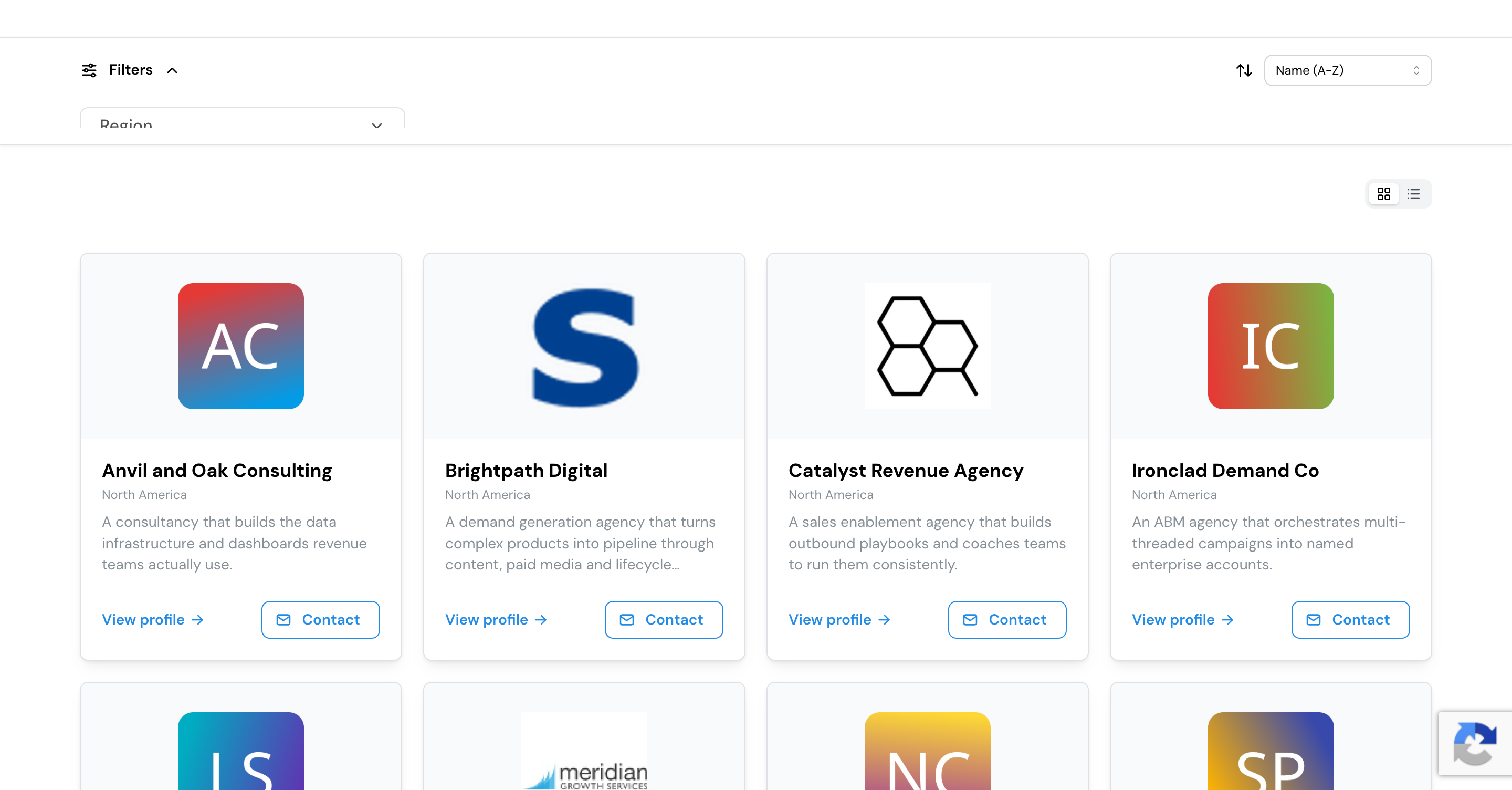Click the Catalyst Revenue Agency hexagon logo
This screenshot has width=1512, height=790.
coord(927,346)
